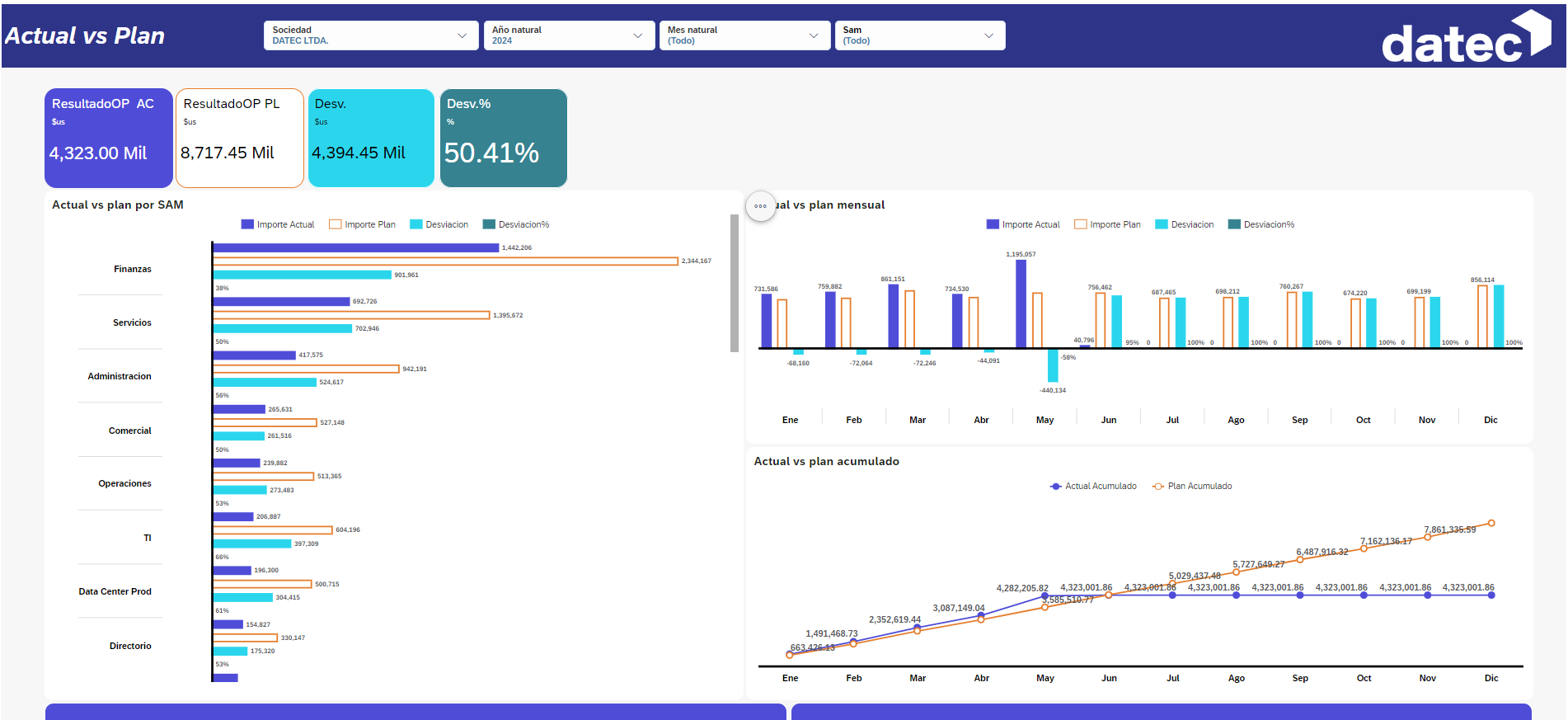Select the Operaciones category label
The width and height of the screenshot is (1568, 720).
coord(124,483)
